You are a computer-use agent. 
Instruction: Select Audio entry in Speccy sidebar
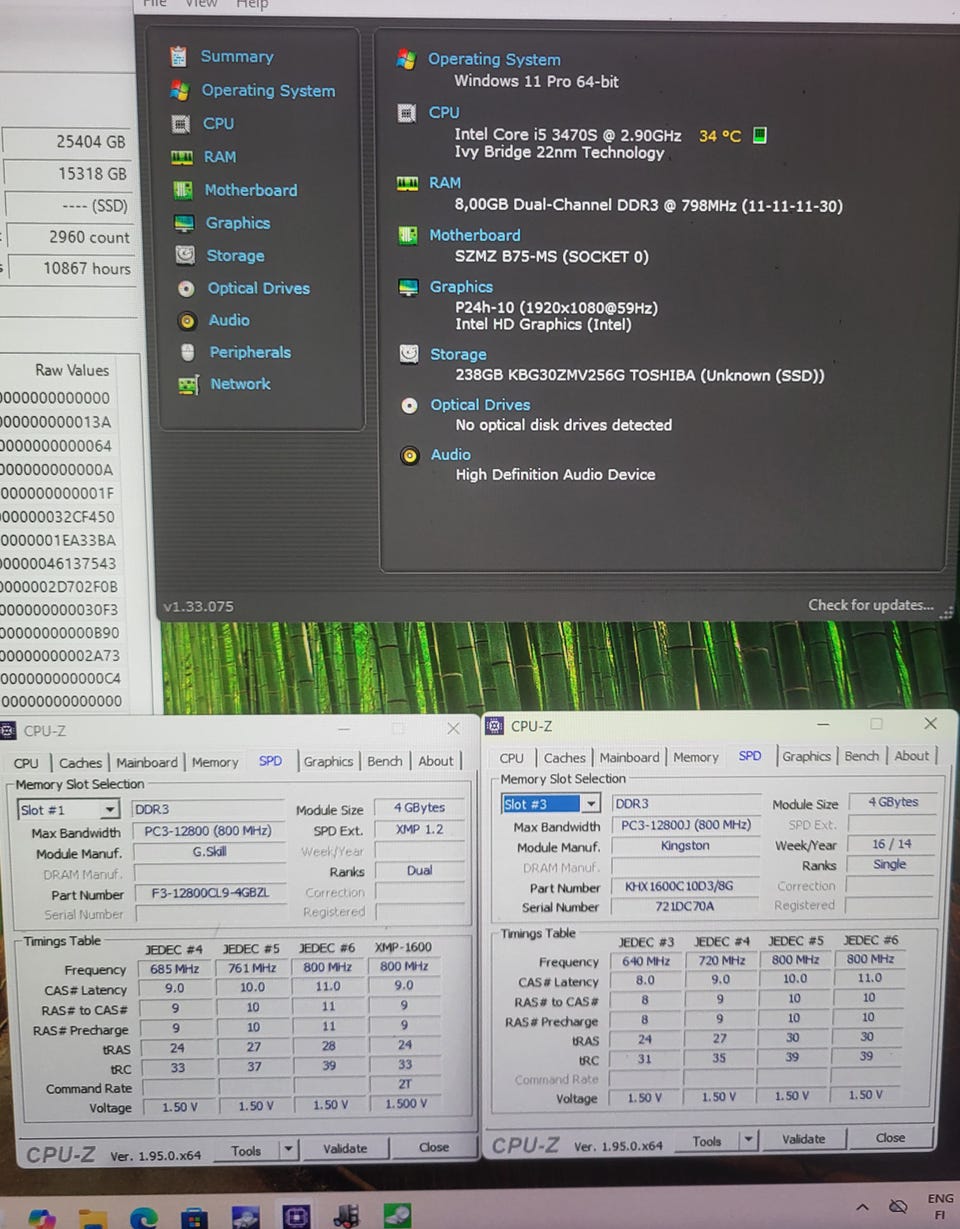pyautogui.click(x=228, y=320)
